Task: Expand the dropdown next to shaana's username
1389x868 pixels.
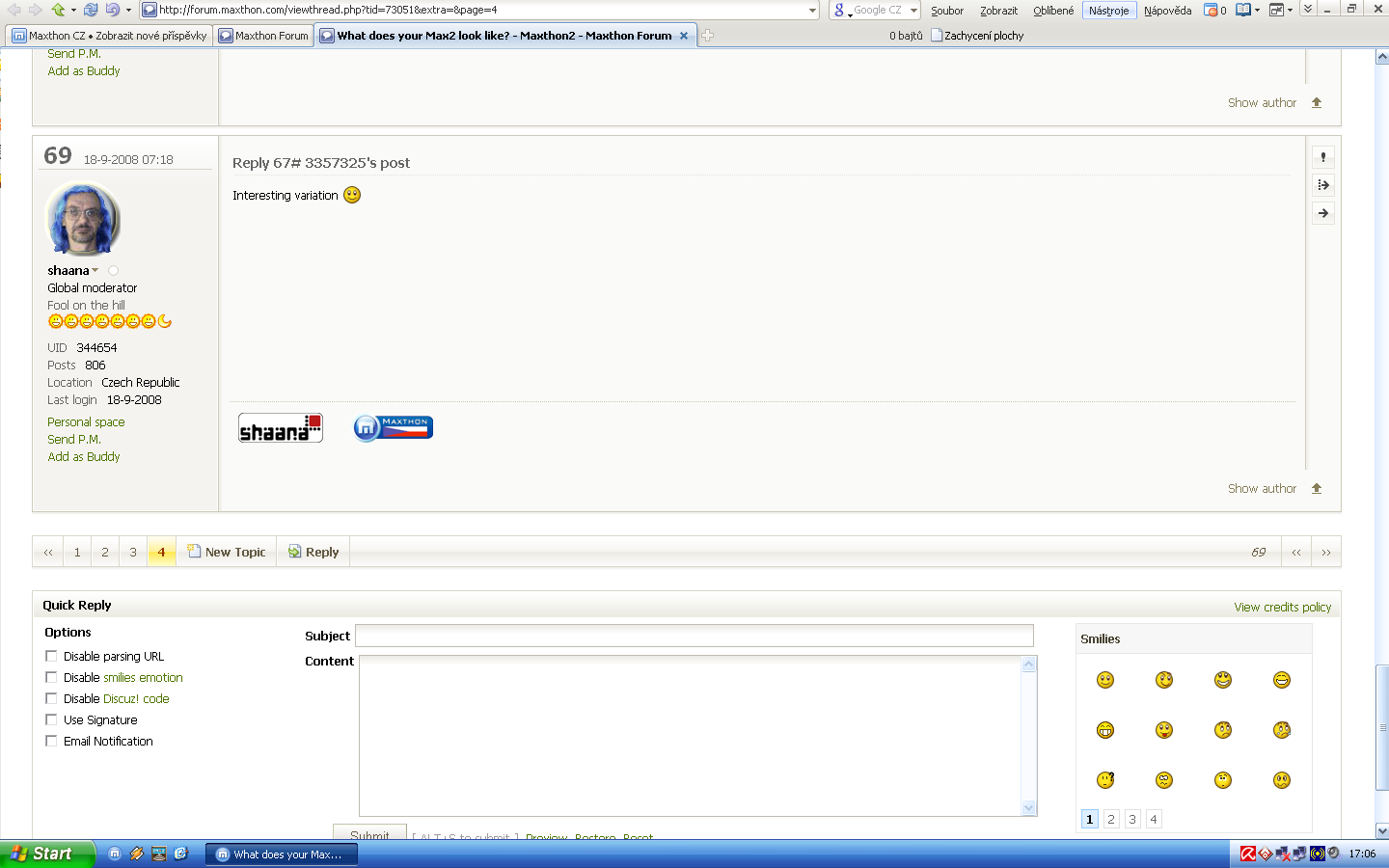Action: [96, 271]
